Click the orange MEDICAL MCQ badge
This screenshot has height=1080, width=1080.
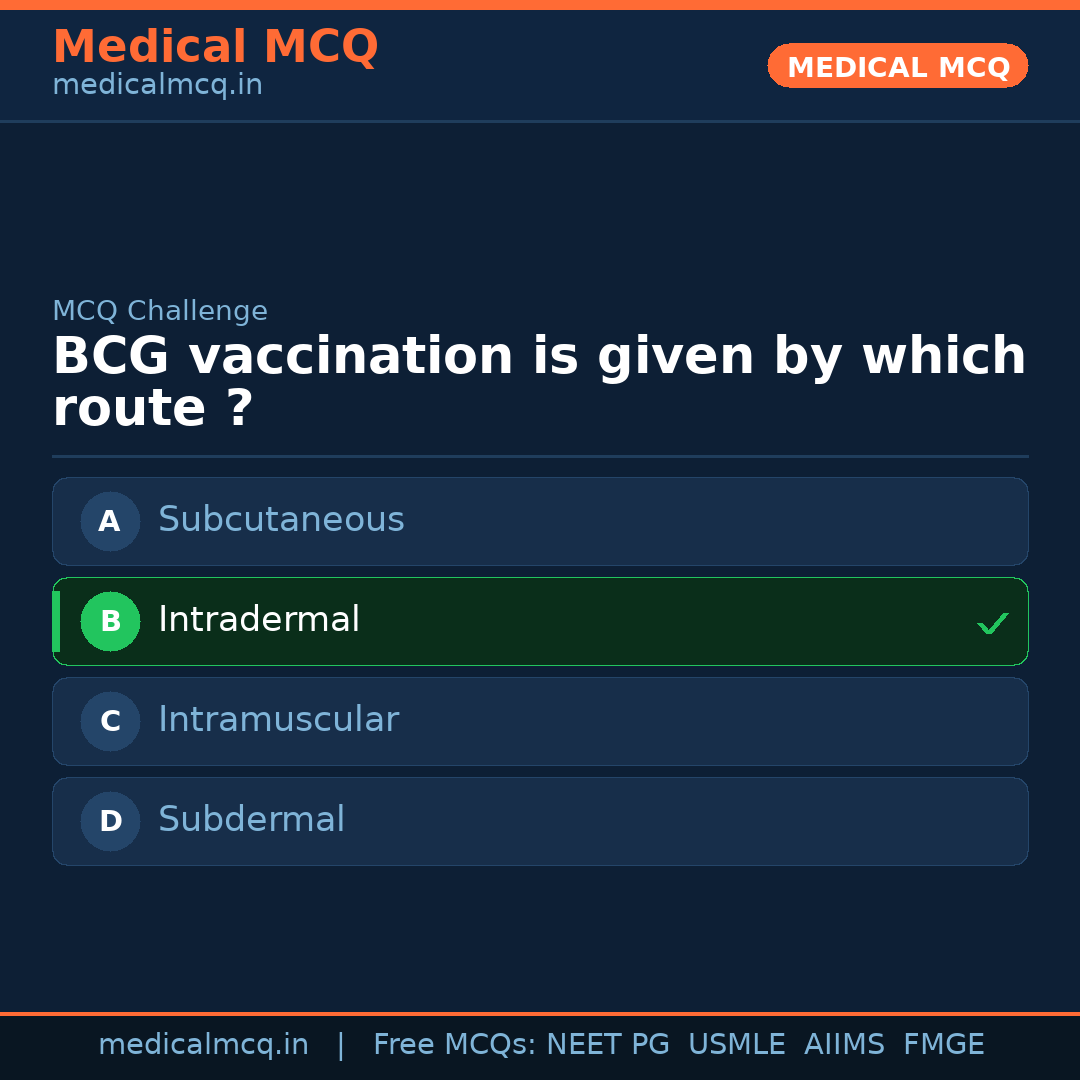click(x=897, y=66)
